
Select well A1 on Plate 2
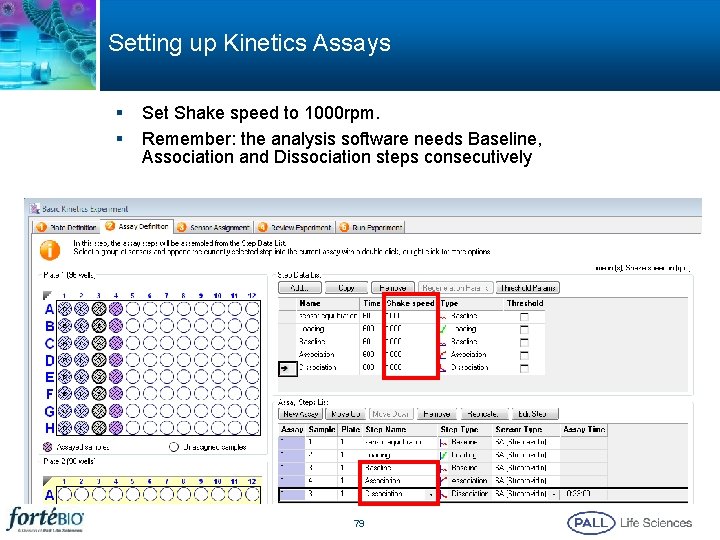(x=64, y=495)
